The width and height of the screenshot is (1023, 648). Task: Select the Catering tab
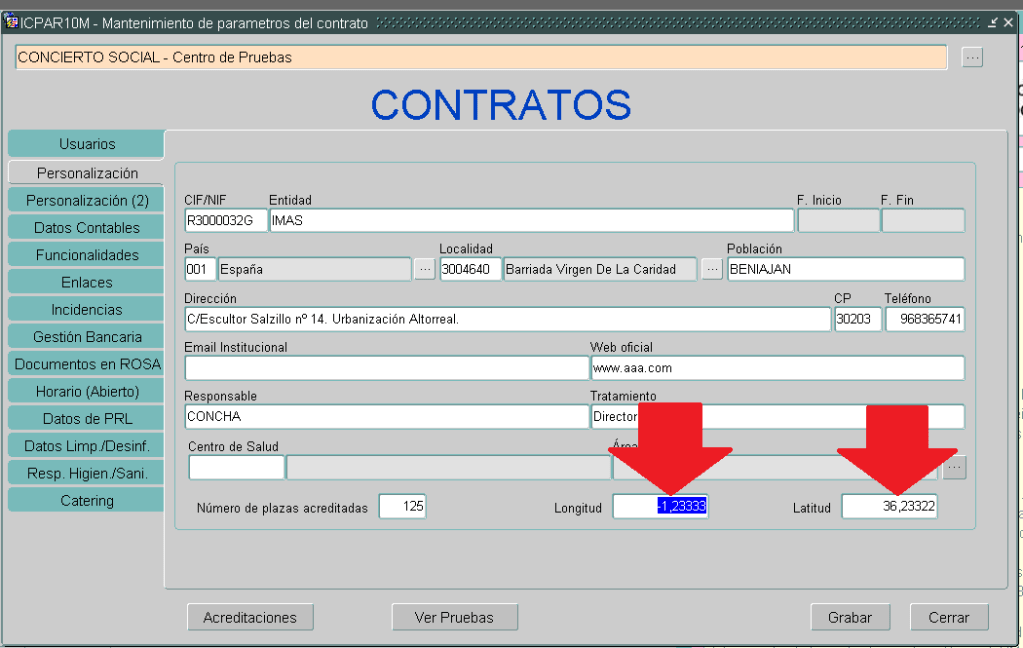tap(86, 500)
